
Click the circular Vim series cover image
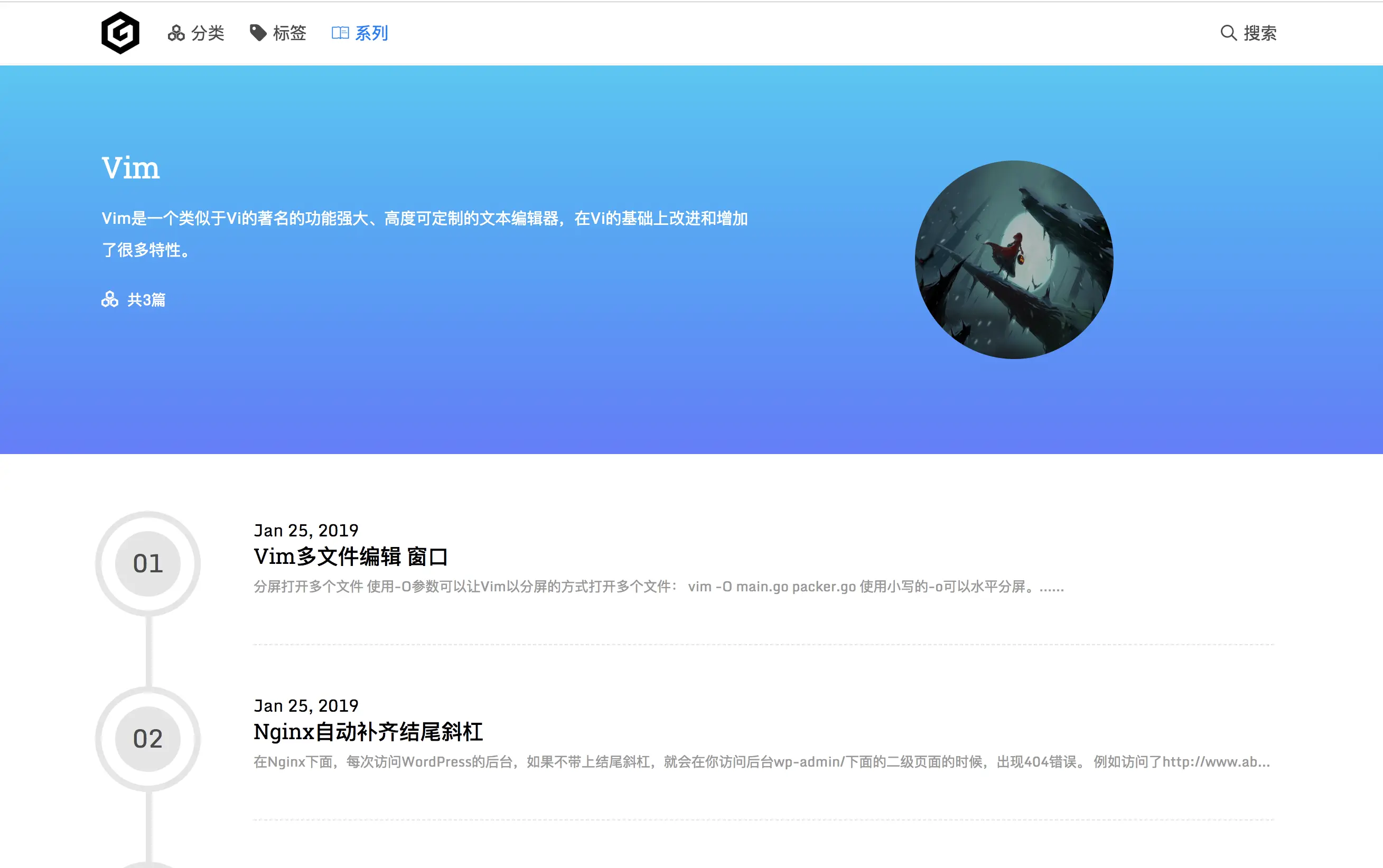pyautogui.click(x=1014, y=259)
